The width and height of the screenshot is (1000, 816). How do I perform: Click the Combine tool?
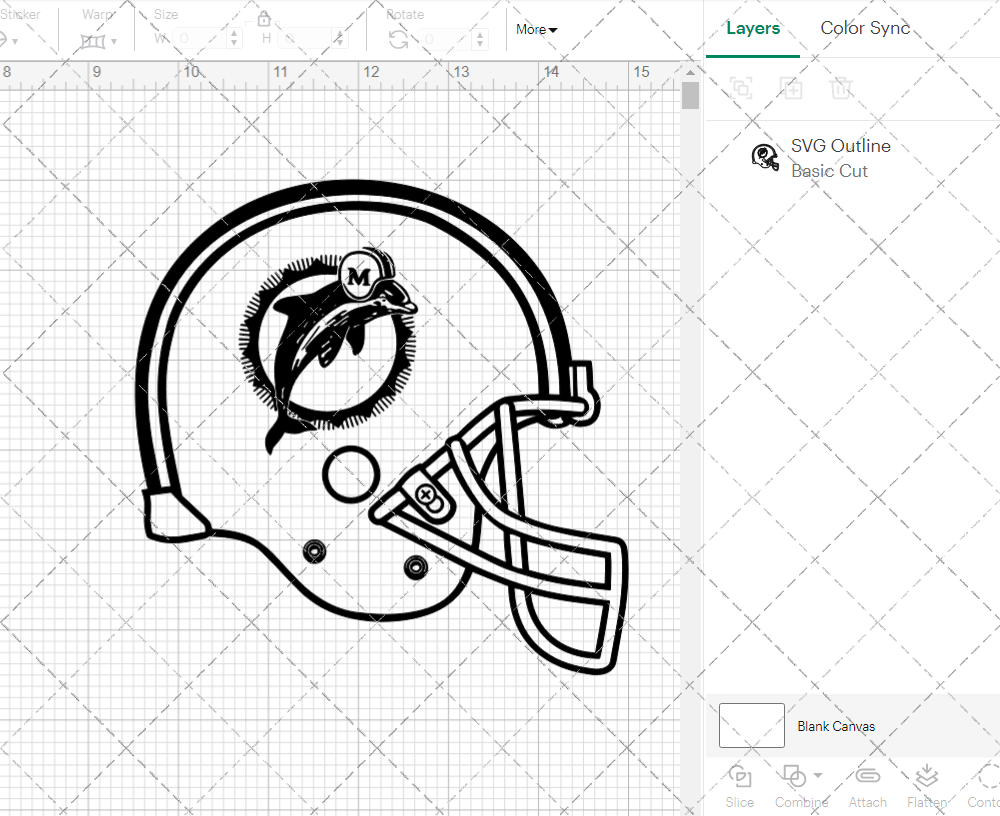(x=801, y=786)
